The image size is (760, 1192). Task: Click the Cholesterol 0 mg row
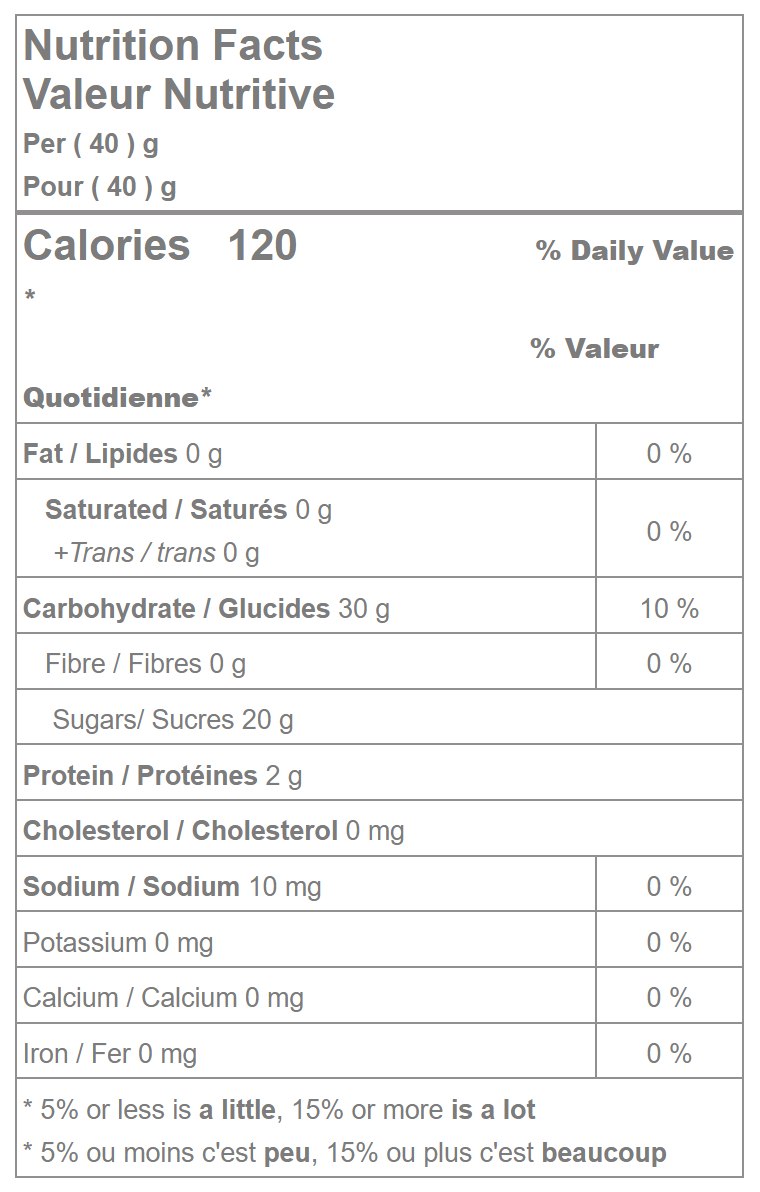(x=213, y=831)
